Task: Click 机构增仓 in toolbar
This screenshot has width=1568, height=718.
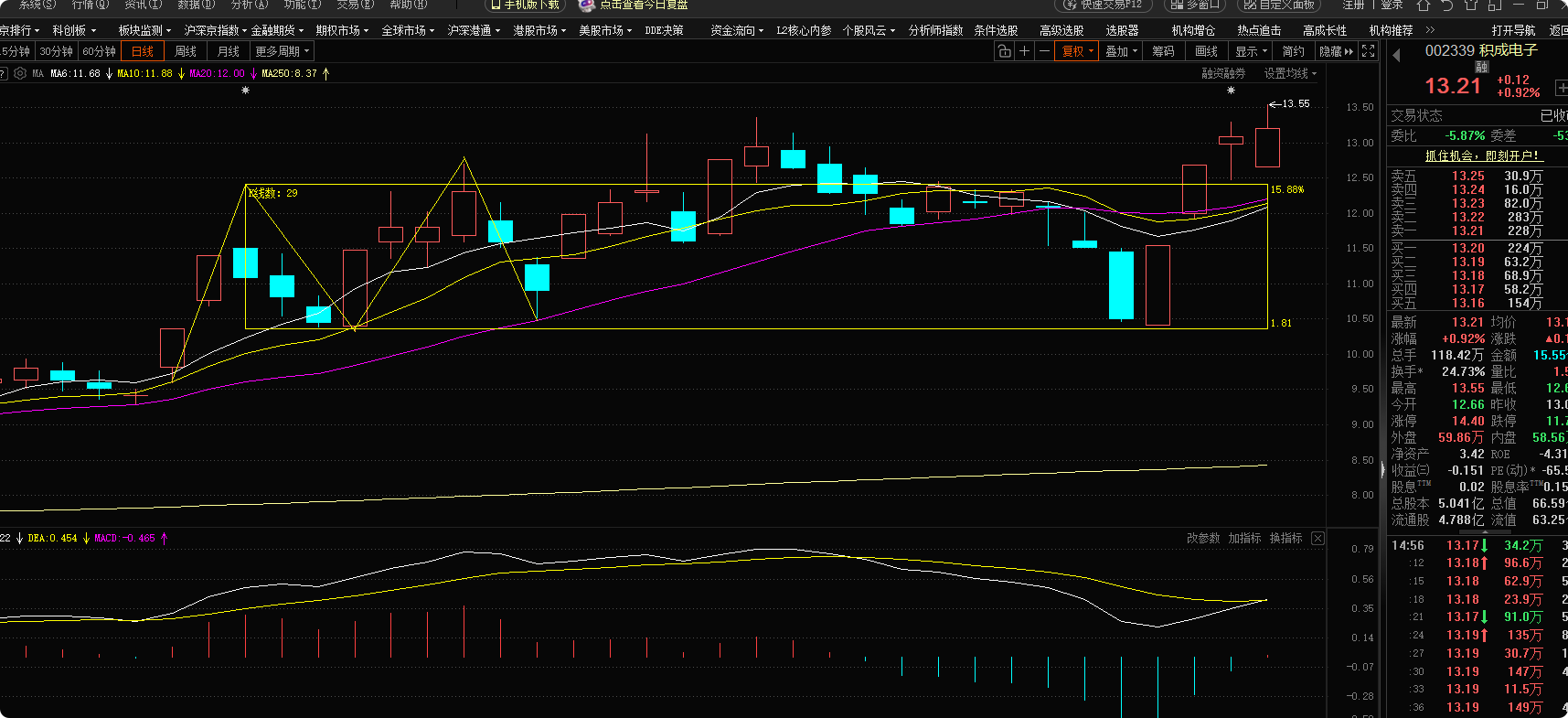Action: click(x=1193, y=30)
